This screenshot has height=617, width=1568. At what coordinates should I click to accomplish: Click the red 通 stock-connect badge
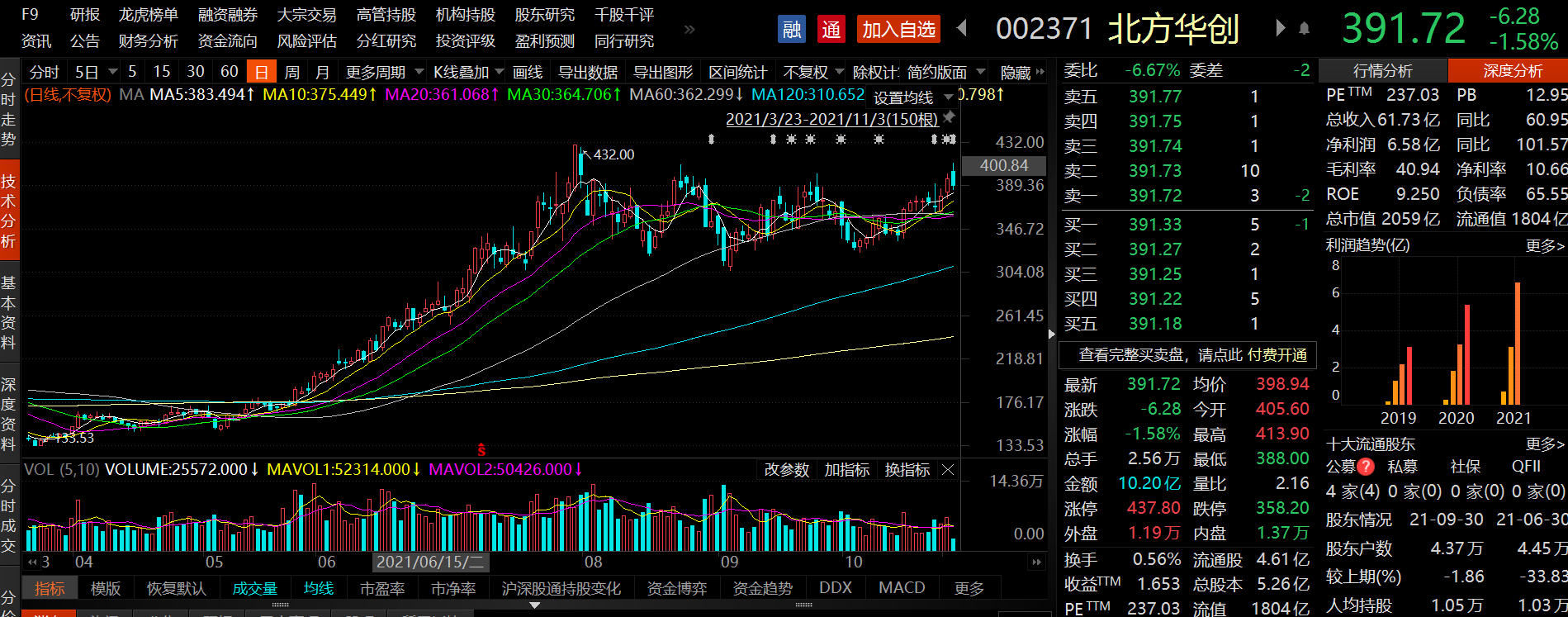[831, 30]
